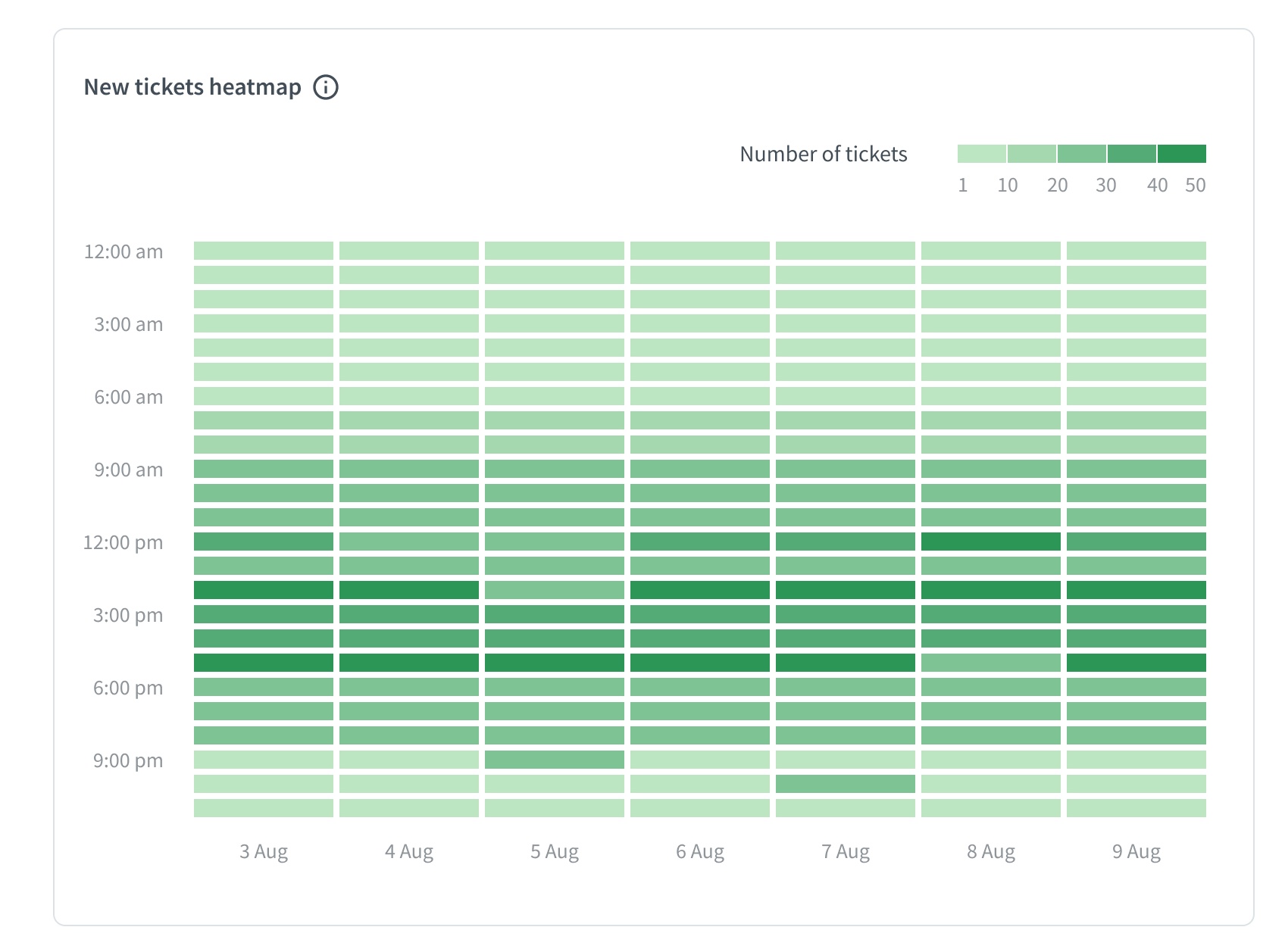Select the 20–30 tickets legend swatch
The width and height of the screenshot is (1285, 952).
pos(1081,154)
